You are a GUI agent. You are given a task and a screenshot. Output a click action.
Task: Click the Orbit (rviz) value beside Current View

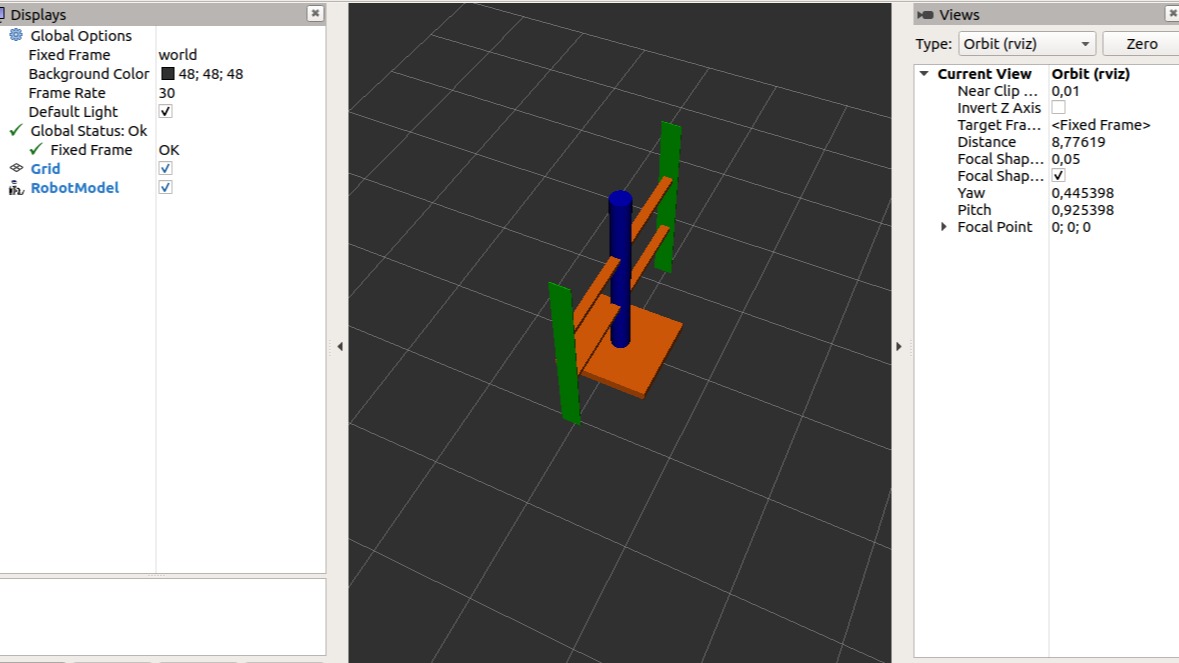1090,74
